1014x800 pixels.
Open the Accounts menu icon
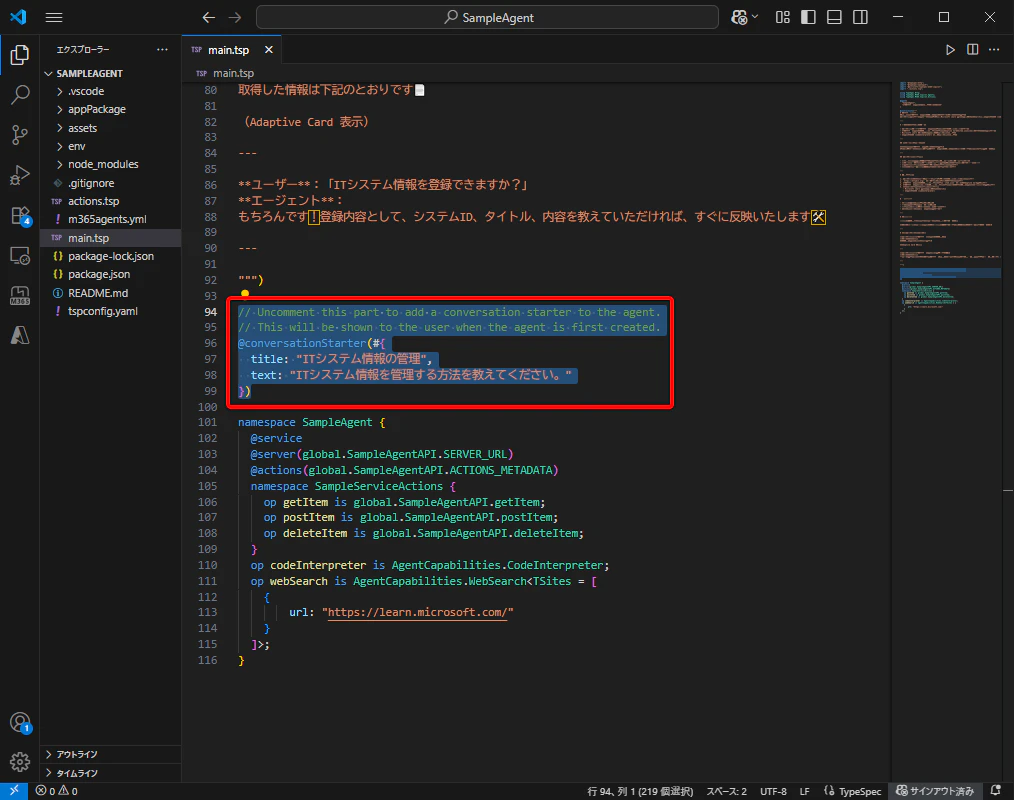19,722
